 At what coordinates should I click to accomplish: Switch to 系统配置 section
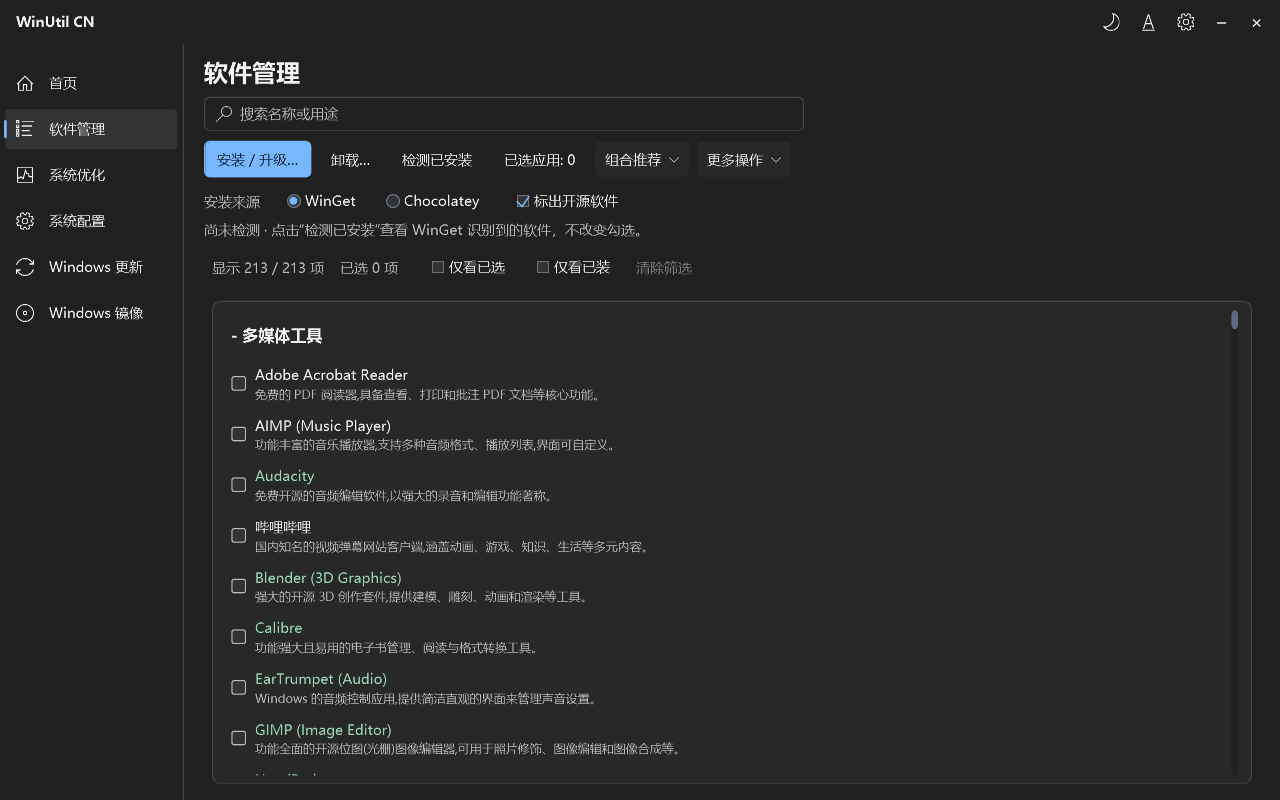[91, 221]
